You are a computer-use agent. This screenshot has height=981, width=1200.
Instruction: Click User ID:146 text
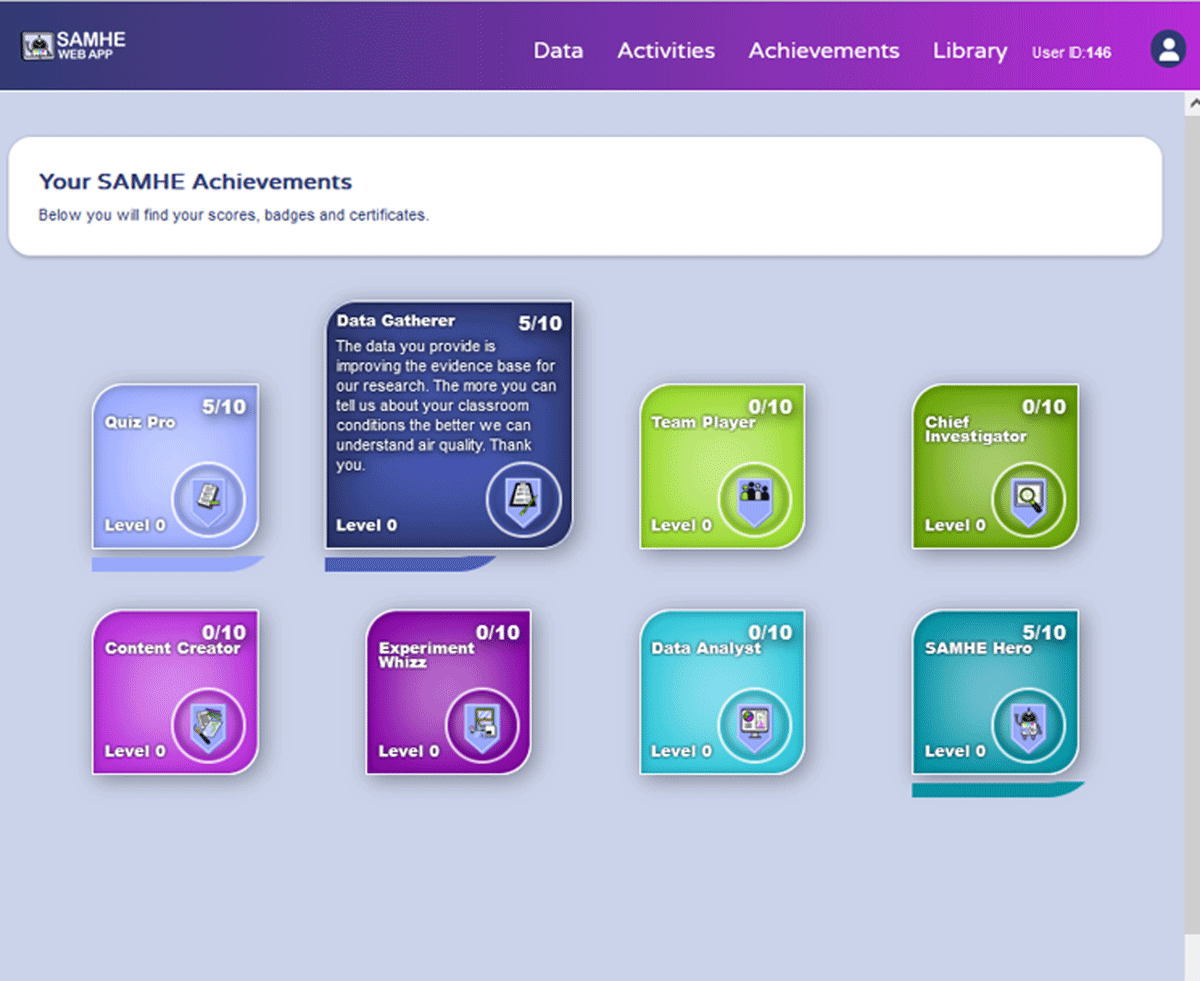(x=1071, y=52)
